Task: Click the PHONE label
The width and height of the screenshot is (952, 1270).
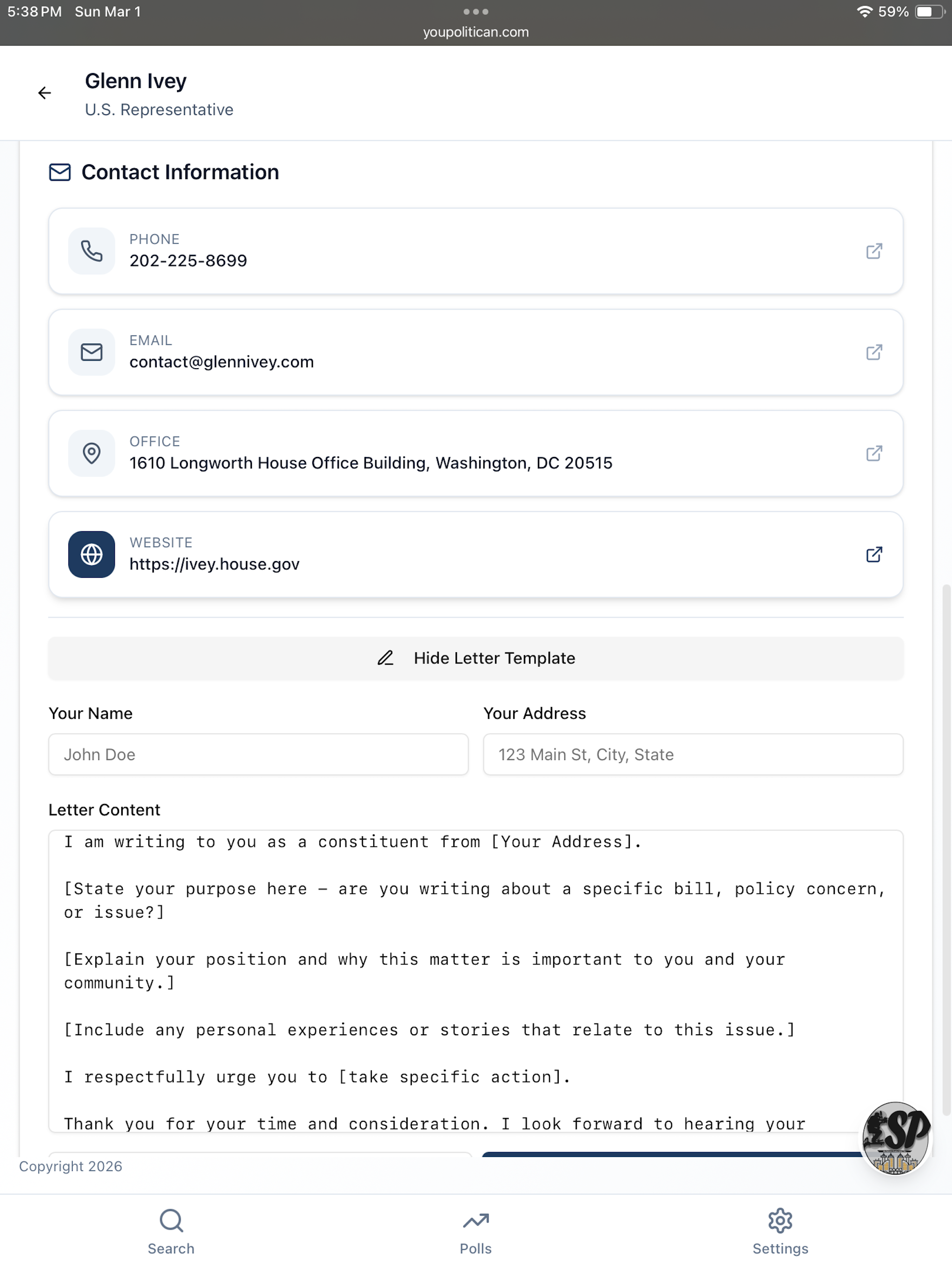Action: click(x=154, y=239)
